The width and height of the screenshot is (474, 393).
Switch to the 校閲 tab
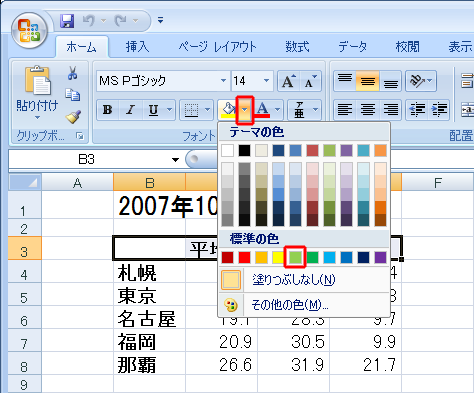[x=407, y=47]
